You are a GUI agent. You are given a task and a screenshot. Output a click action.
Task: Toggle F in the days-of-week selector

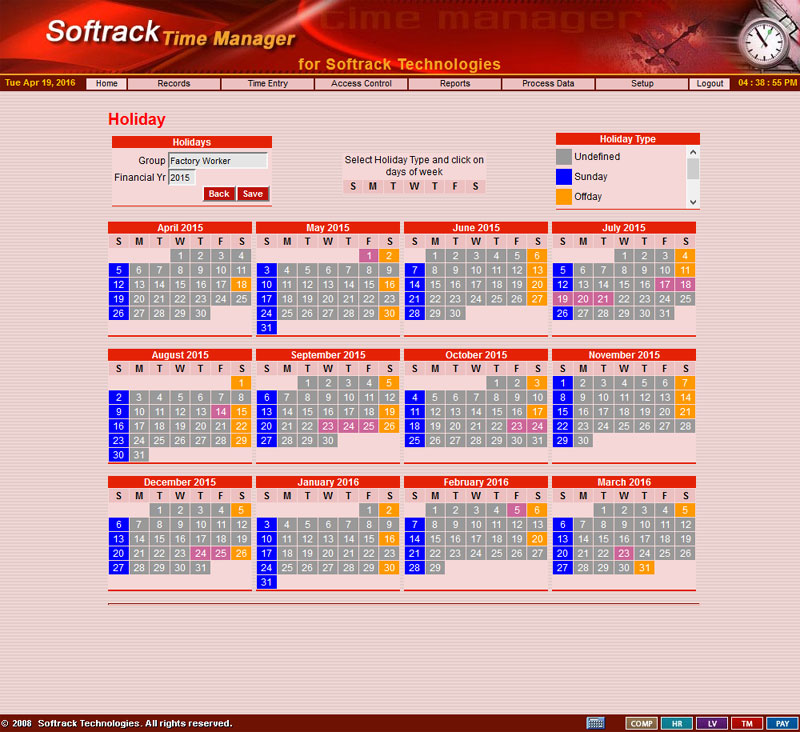coord(455,186)
